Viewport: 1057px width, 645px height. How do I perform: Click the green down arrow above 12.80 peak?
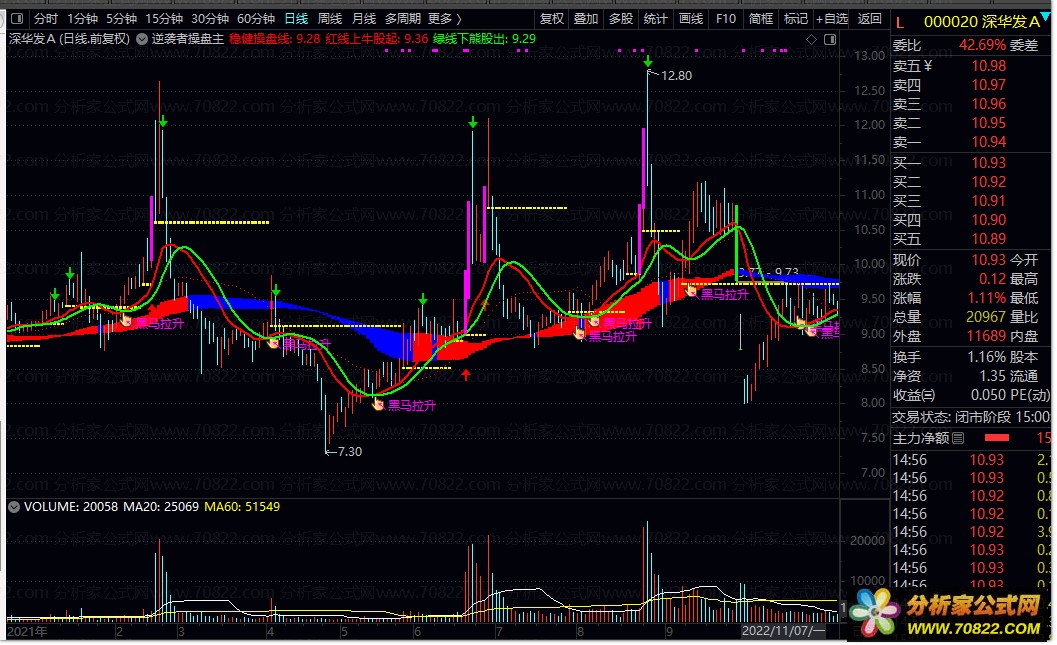coord(648,61)
